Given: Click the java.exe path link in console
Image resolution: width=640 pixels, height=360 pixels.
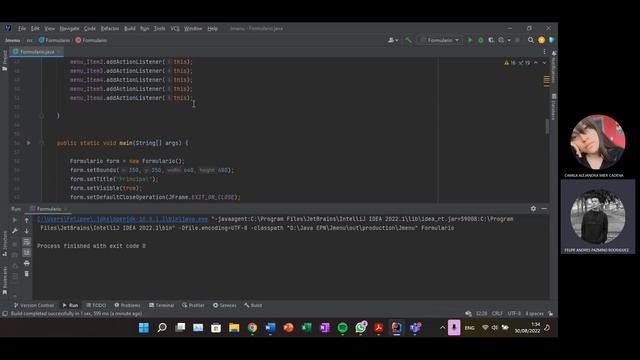Looking at the screenshot, I should click(122, 219).
